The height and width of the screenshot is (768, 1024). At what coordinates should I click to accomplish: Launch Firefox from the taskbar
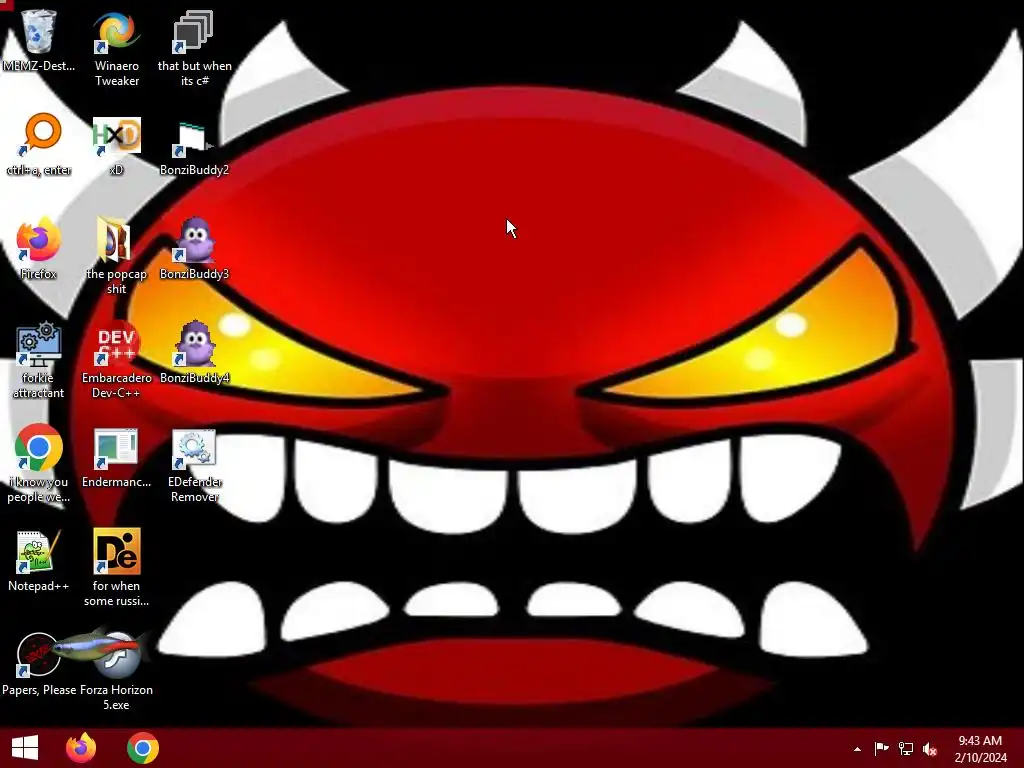(x=81, y=748)
